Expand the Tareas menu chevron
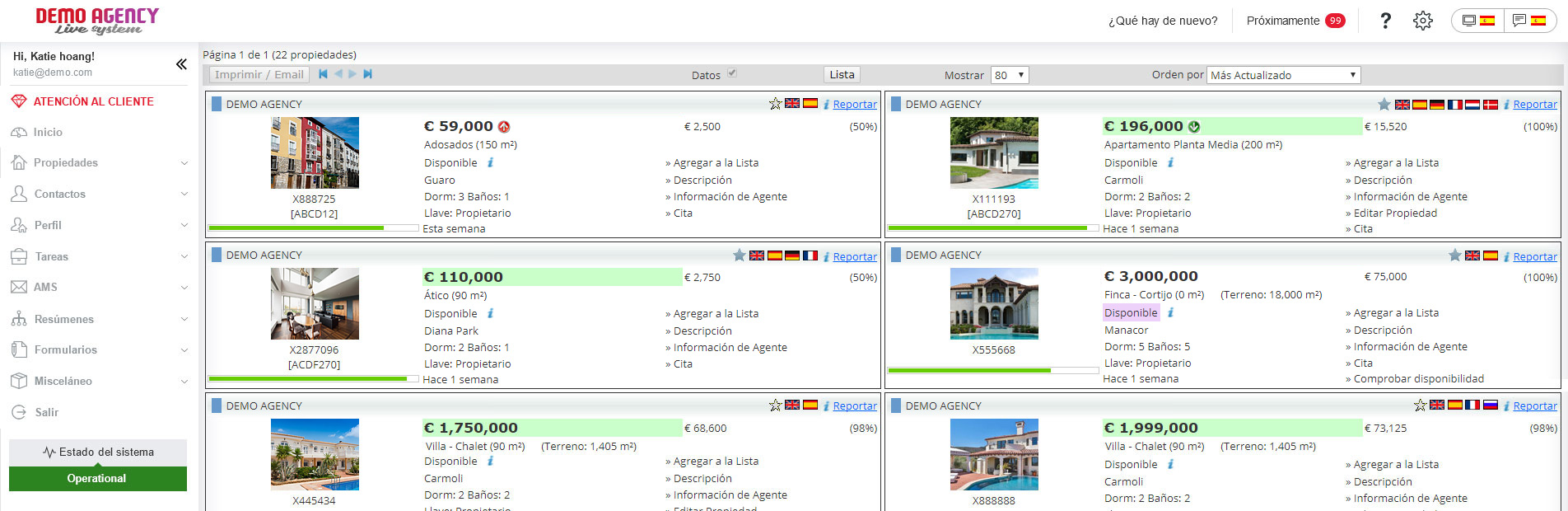1568x511 pixels. tap(184, 257)
